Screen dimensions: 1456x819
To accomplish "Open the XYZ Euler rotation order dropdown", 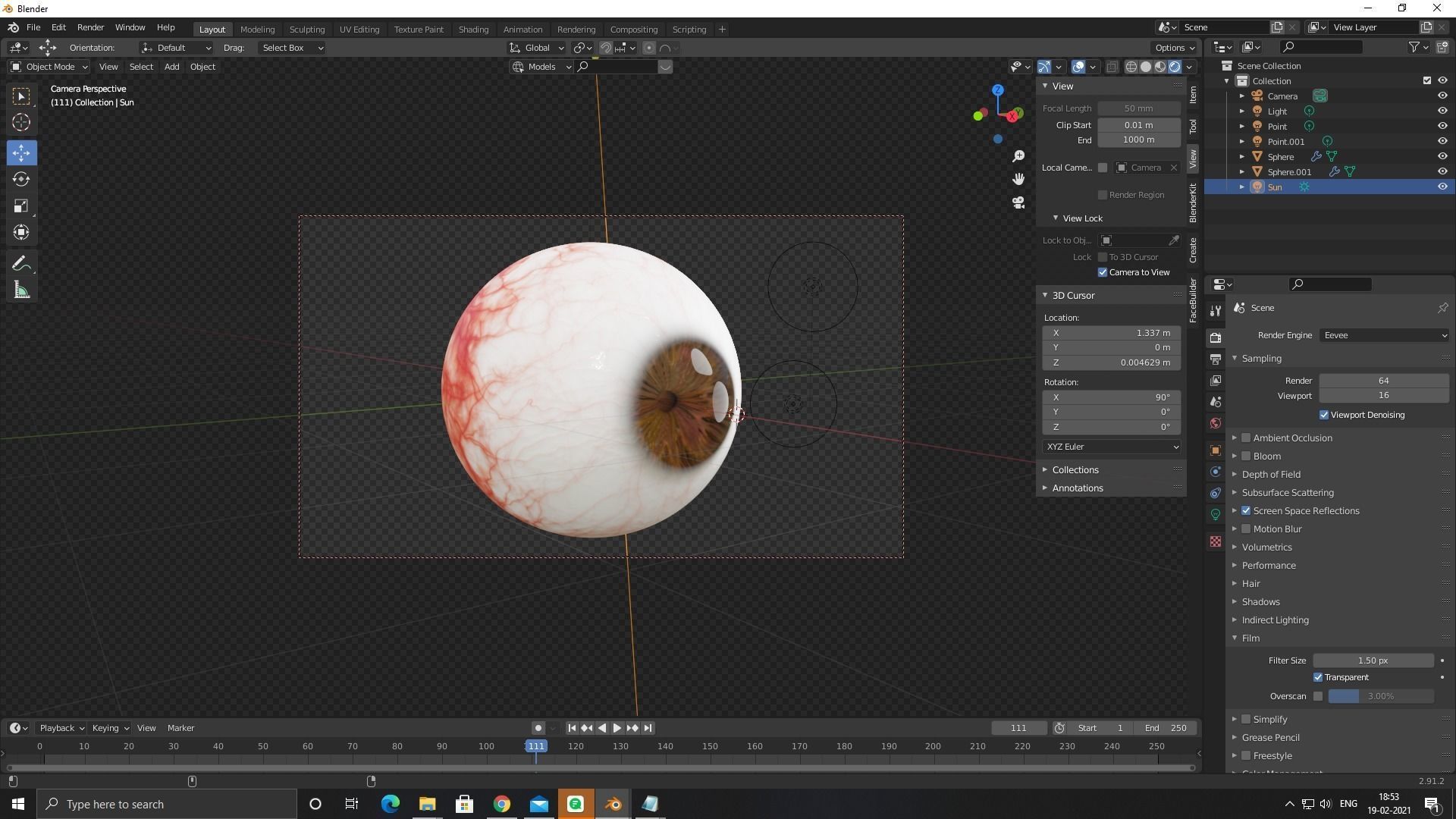I will pyautogui.click(x=1110, y=447).
